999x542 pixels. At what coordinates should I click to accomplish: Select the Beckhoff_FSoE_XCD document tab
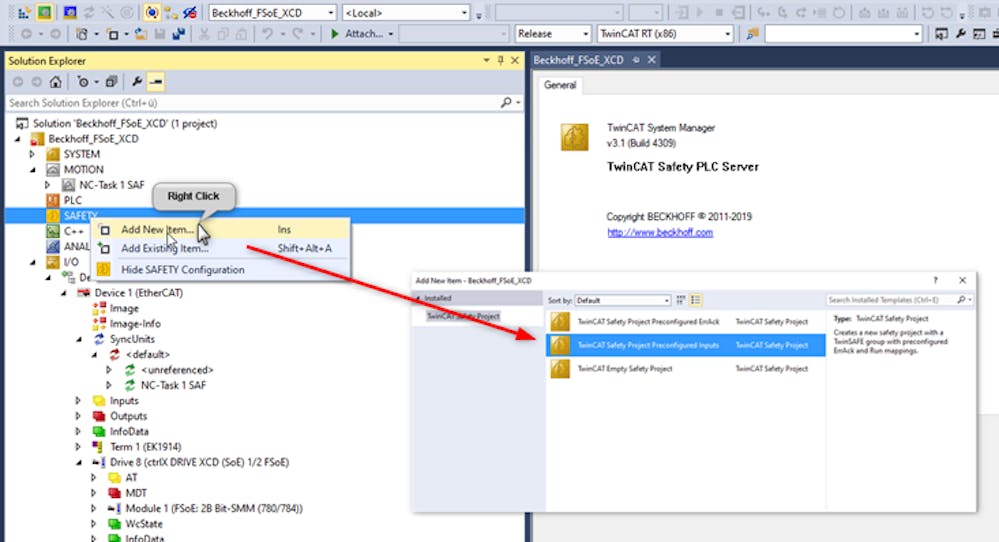tap(579, 60)
